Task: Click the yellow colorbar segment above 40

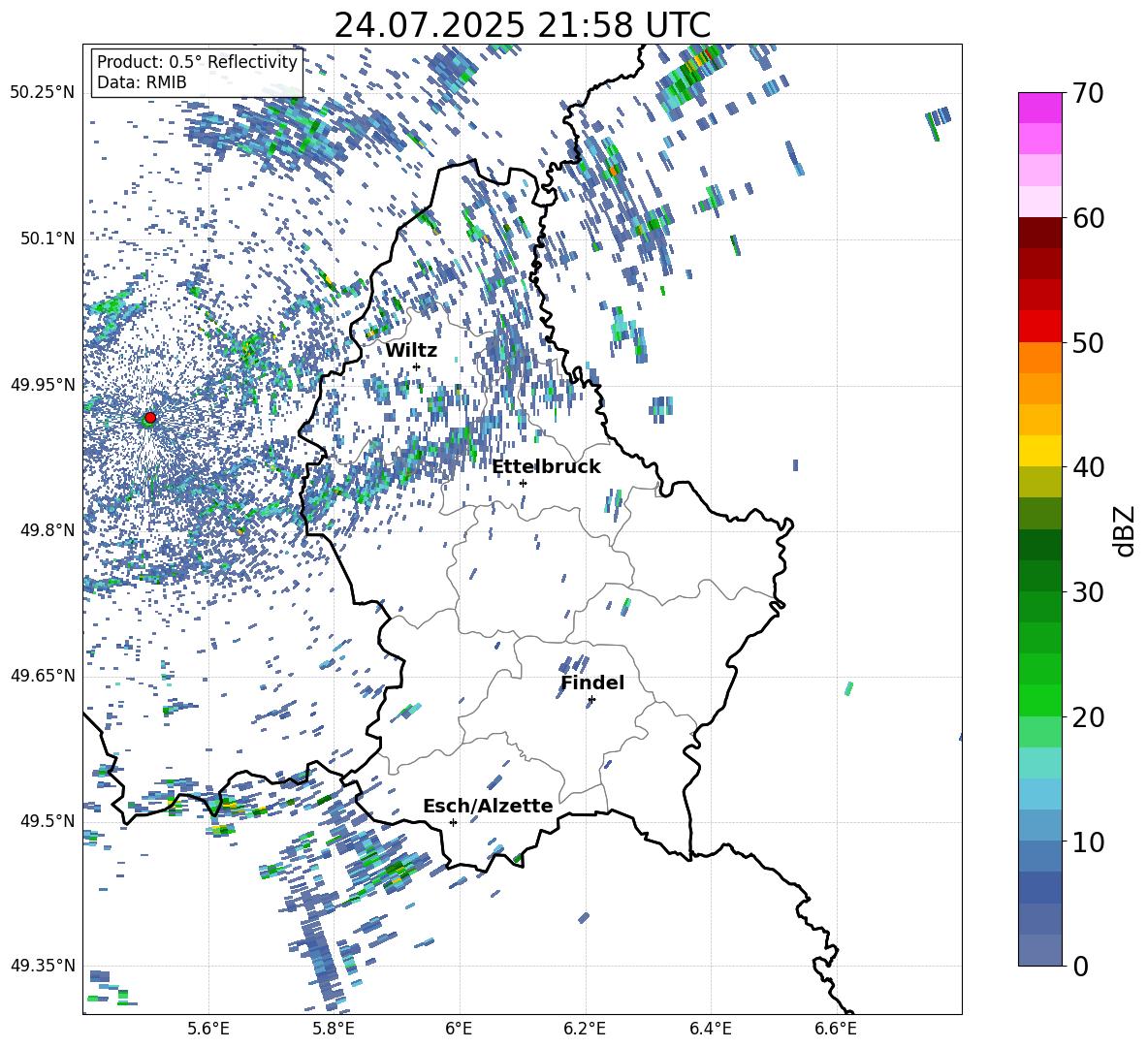Action: pos(1040,451)
